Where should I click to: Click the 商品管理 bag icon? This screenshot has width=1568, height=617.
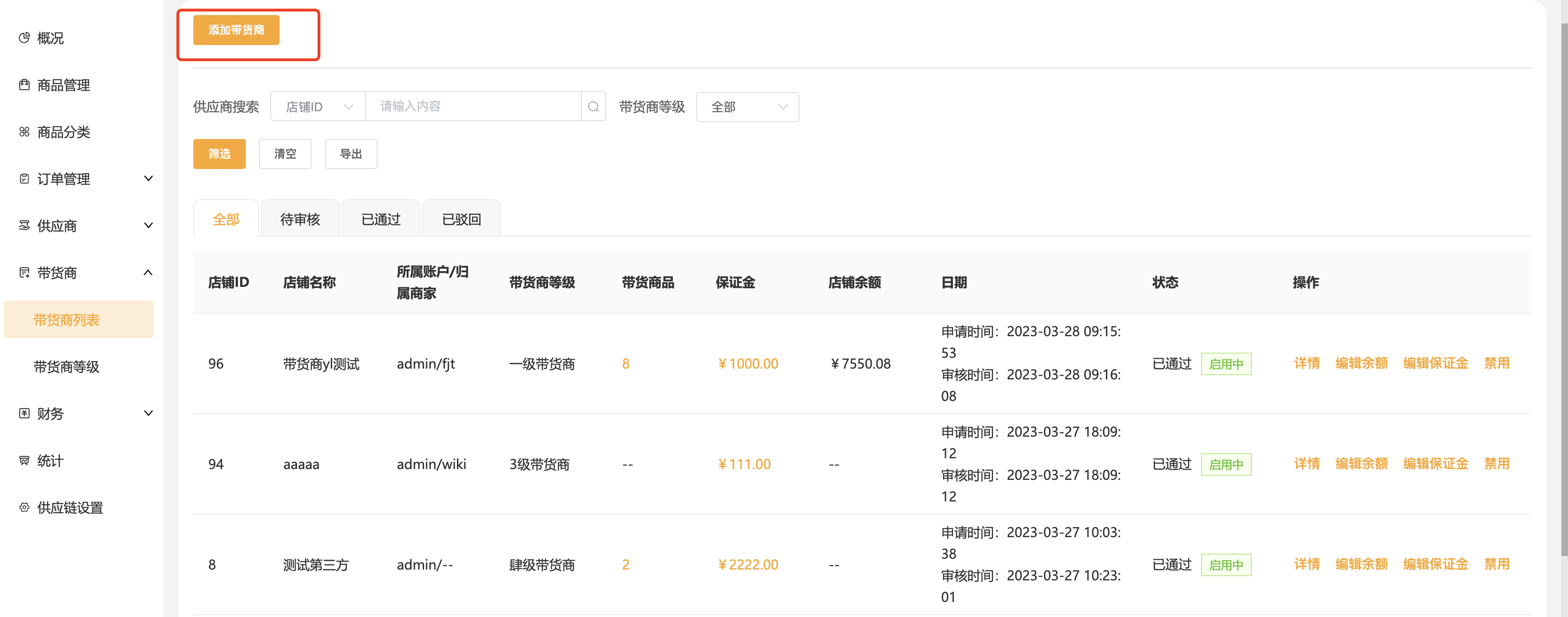pyautogui.click(x=24, y=85)
